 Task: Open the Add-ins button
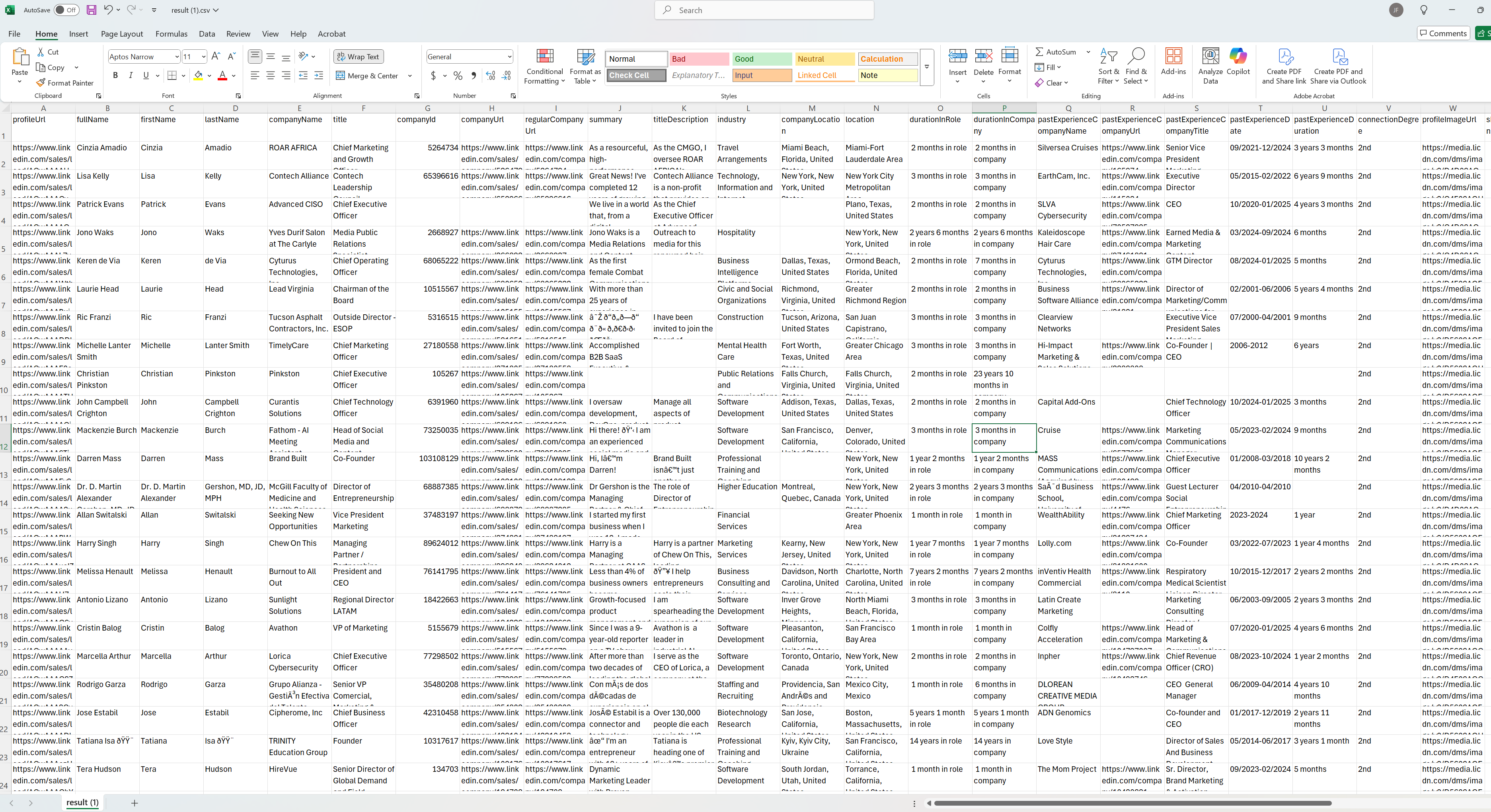point(1173,61)
